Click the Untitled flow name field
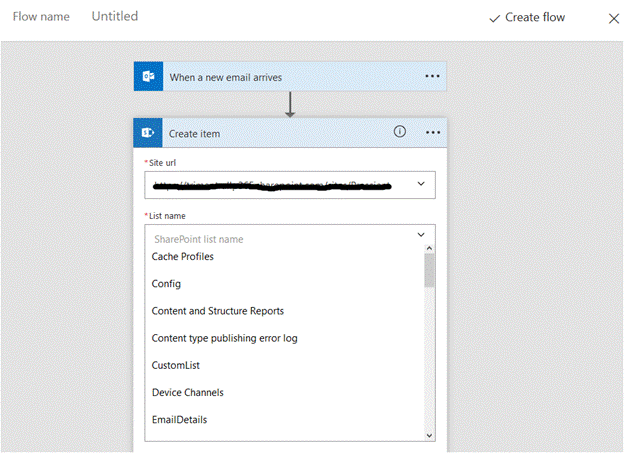Image resolution: width=624 pixels, height=453 pixels. point(115,17)
